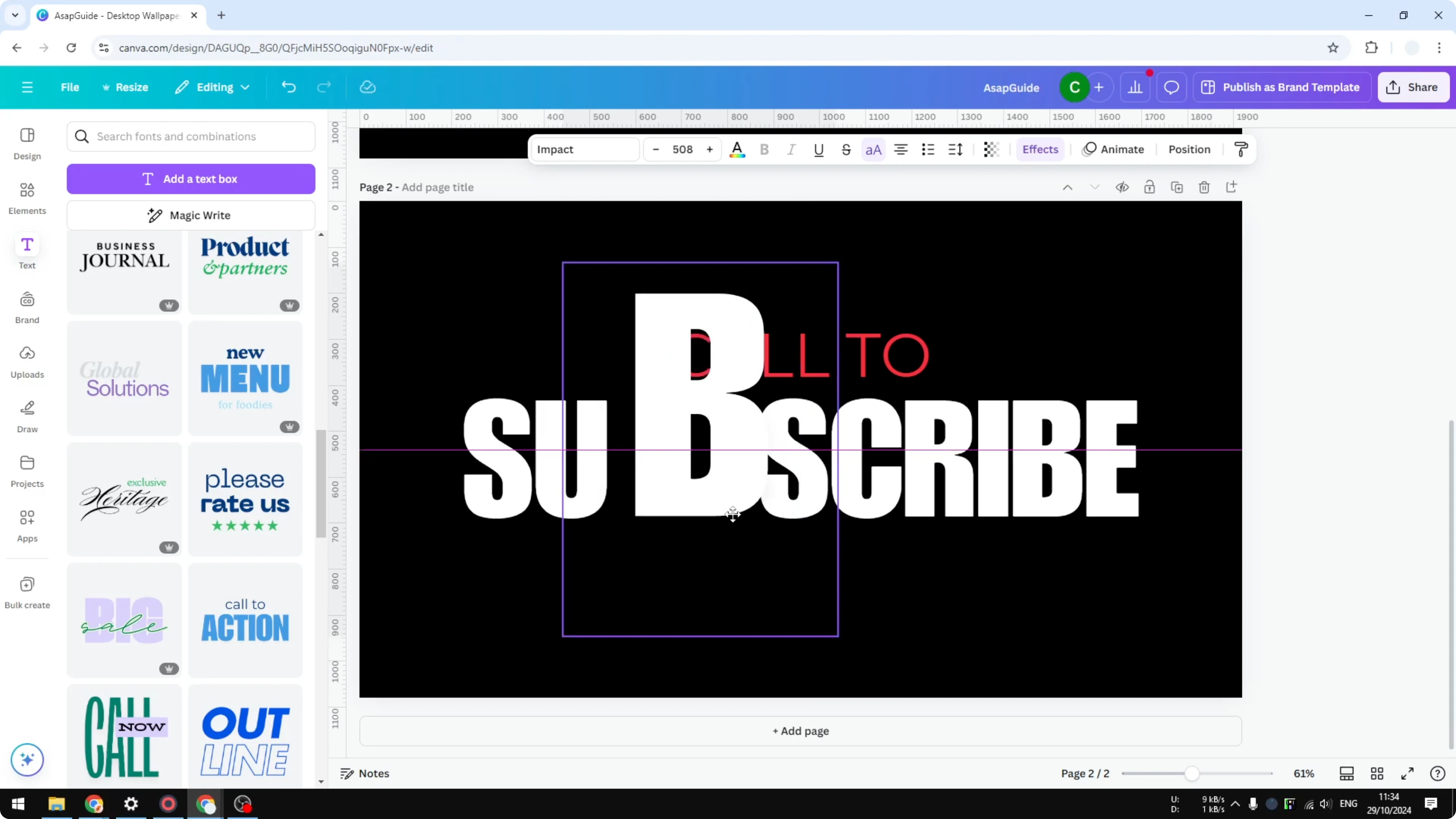Toggle bold on selected text

coord(764,149)
